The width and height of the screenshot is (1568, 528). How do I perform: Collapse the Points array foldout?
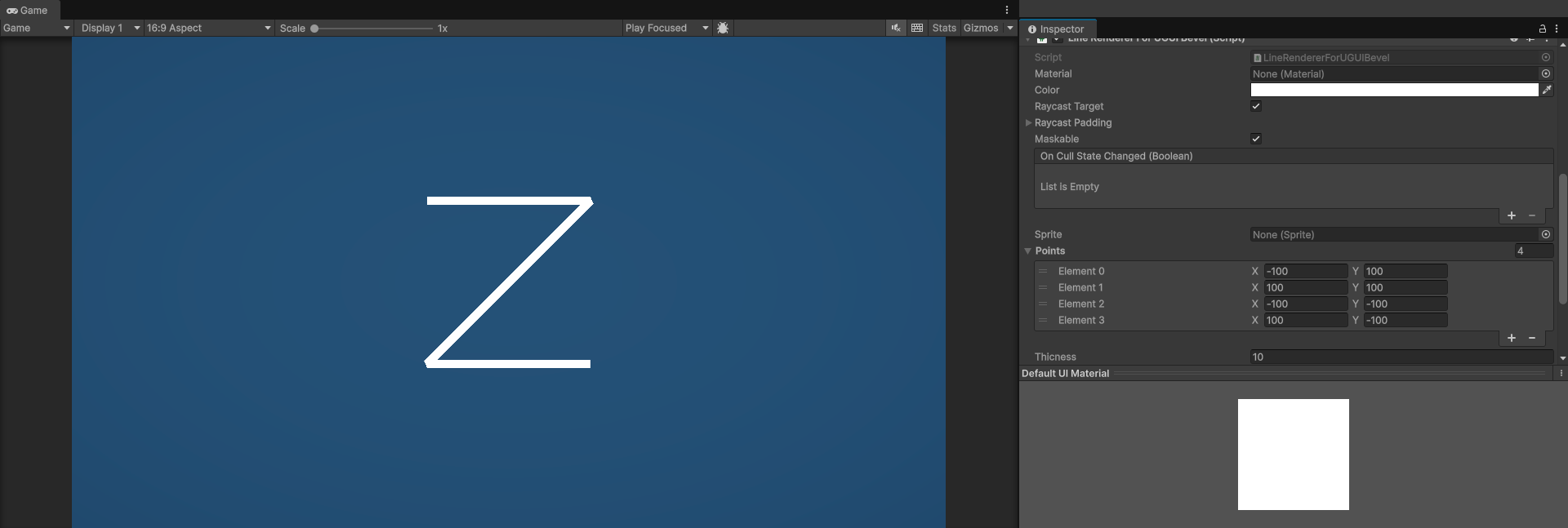coord(1028,251)
